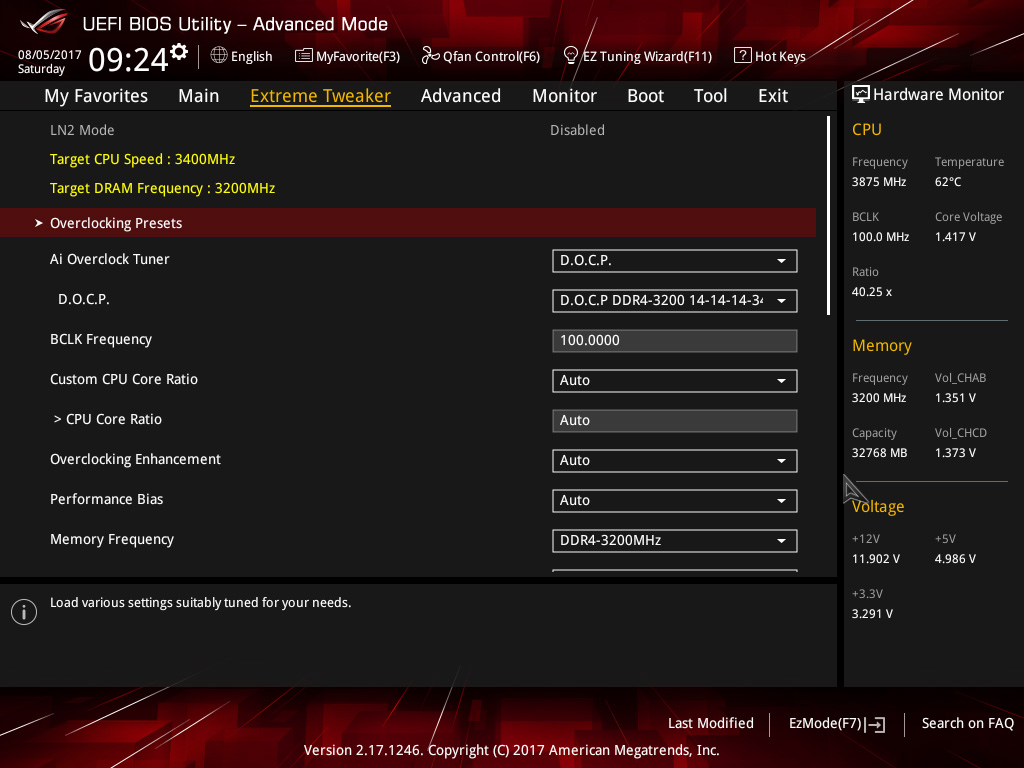Screen dimensions: 1024x768
Task: Click the BCLK Frequency label
Action: point(101,340)
